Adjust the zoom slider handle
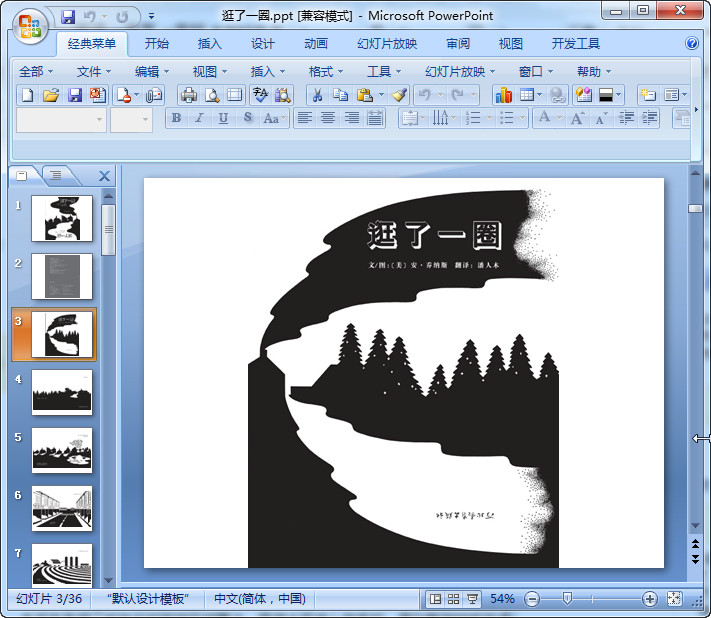 [x=567, y=599]
